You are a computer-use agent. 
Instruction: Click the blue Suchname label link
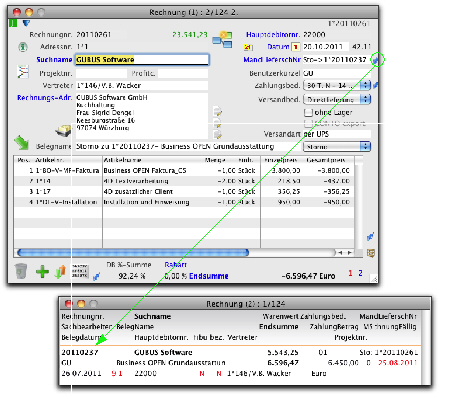pyautogui.click(x=54, y=60)
